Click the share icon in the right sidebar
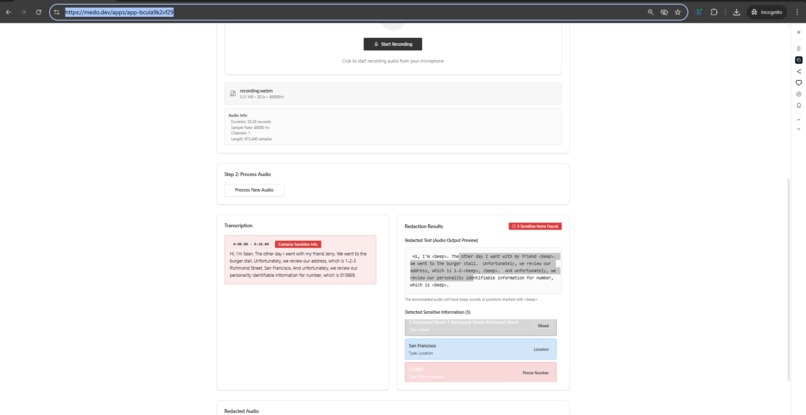Screen dimensions: 806x415 click(x=798, y=71)
